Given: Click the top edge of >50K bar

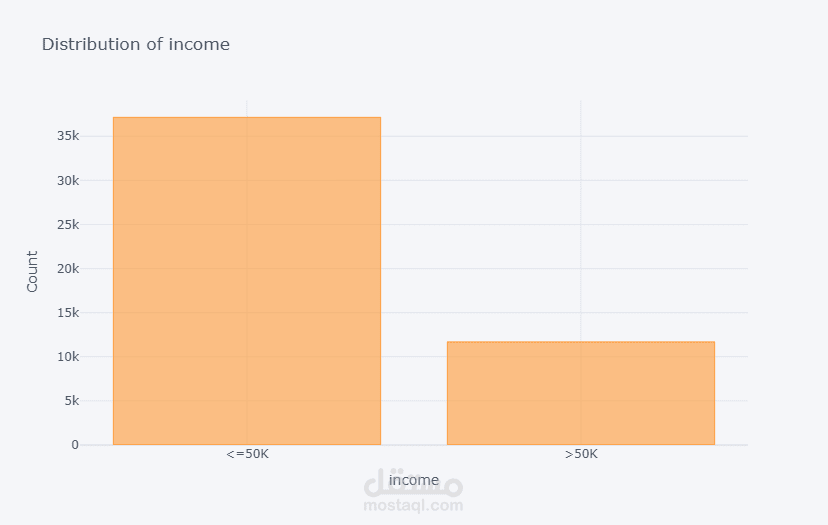Looking at the screenshot, I should pyautogui.click(x=580, y=342).
